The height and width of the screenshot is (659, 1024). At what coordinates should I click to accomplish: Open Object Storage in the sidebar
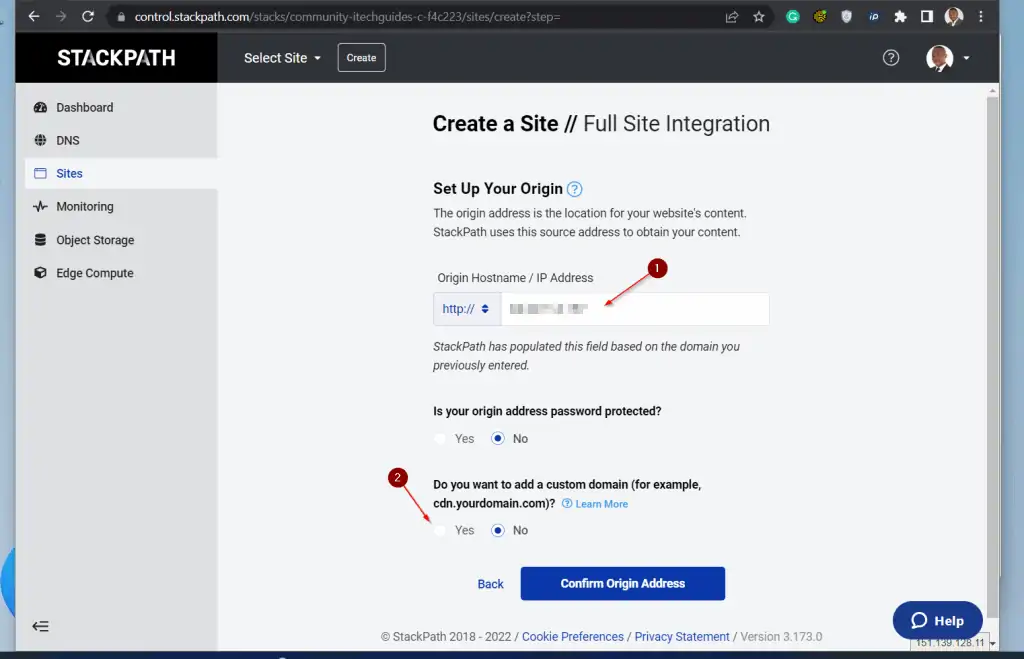[x=95, y=240]
